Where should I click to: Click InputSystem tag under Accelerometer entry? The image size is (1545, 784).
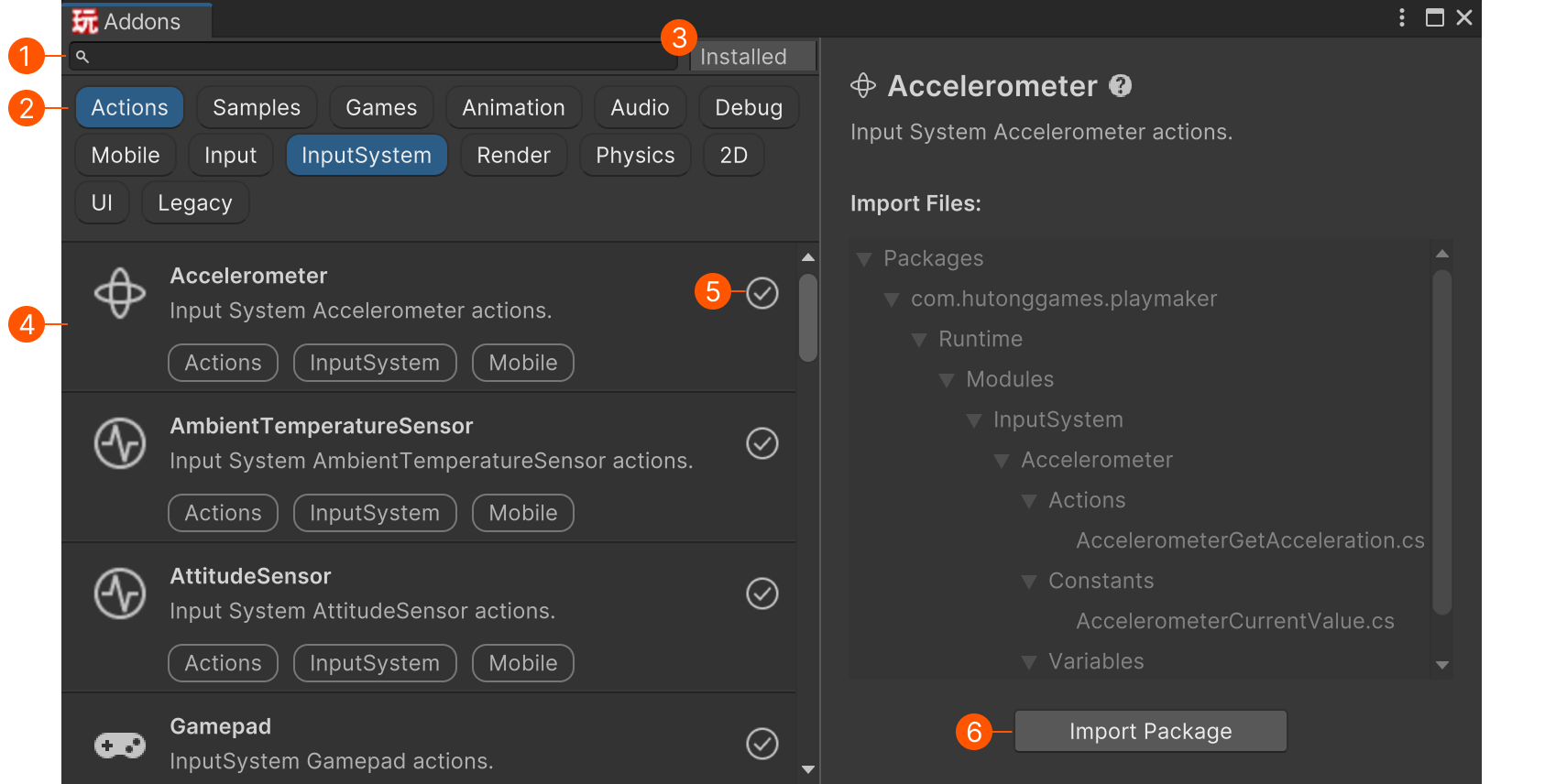point(375,363)
